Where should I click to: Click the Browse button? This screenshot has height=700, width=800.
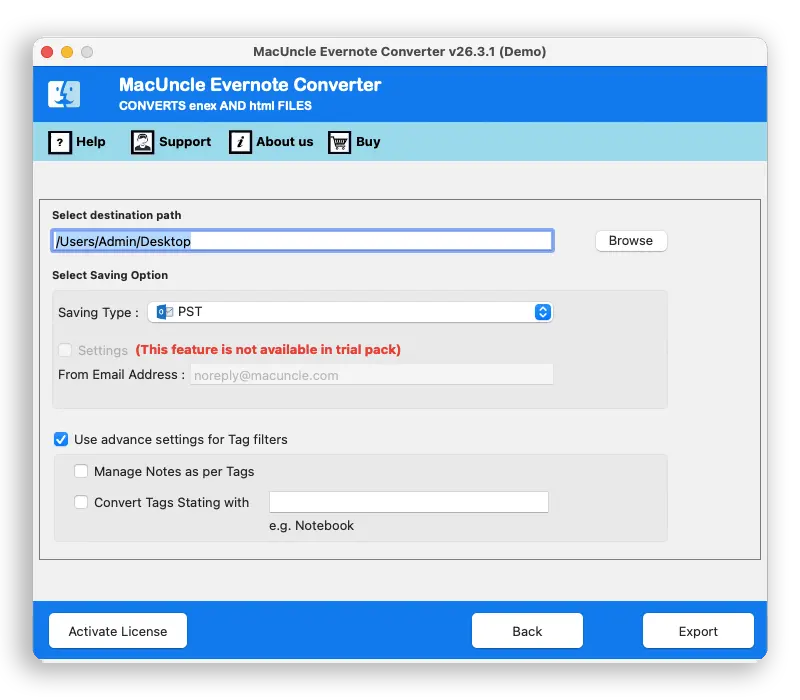(x=631, y=241)
